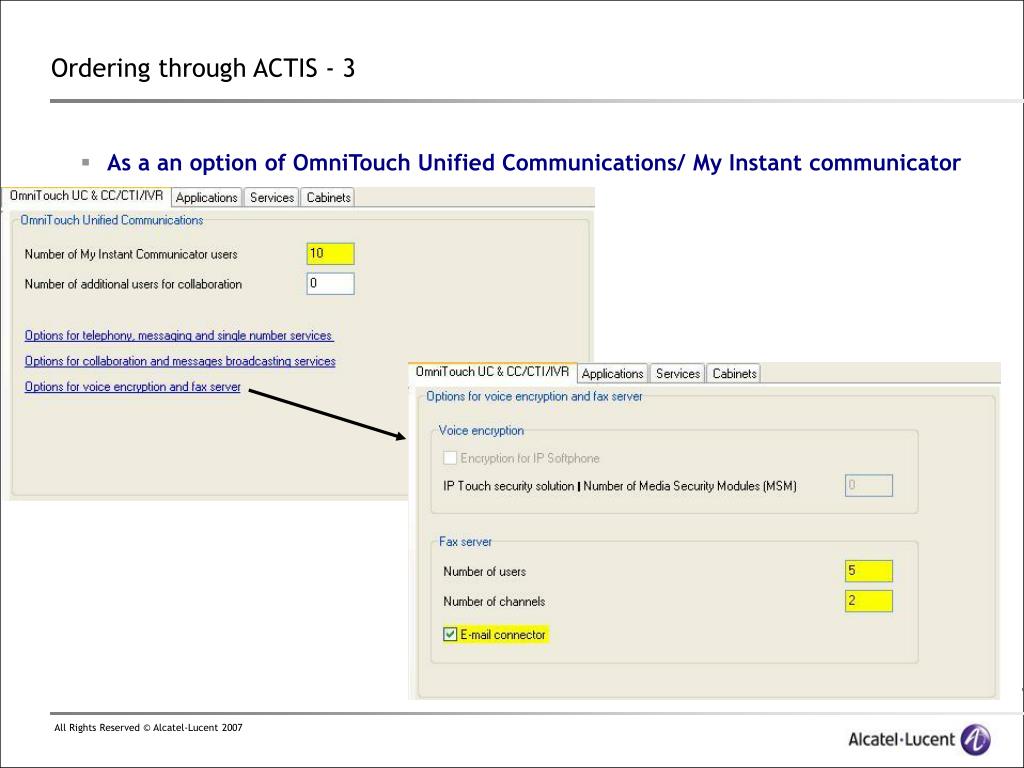Click the 'Number of additional users for collaboration' label
Image resolution: width=1024 pixels, height=768 pixels.
(133, 284)
